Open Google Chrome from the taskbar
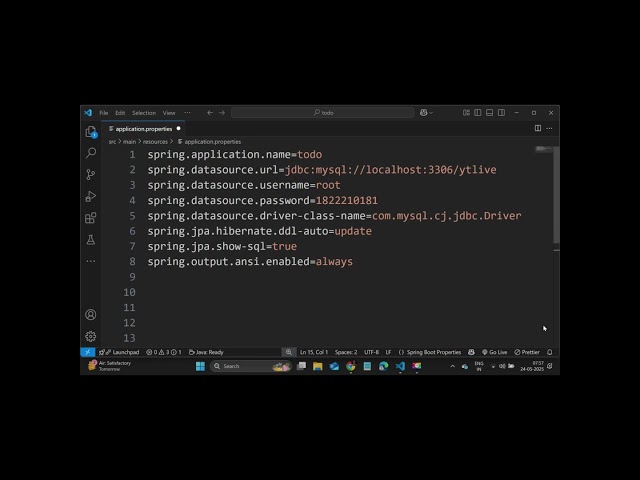This screenshot has width=640, height=480. pyautogui.click(x=351, y=366)
